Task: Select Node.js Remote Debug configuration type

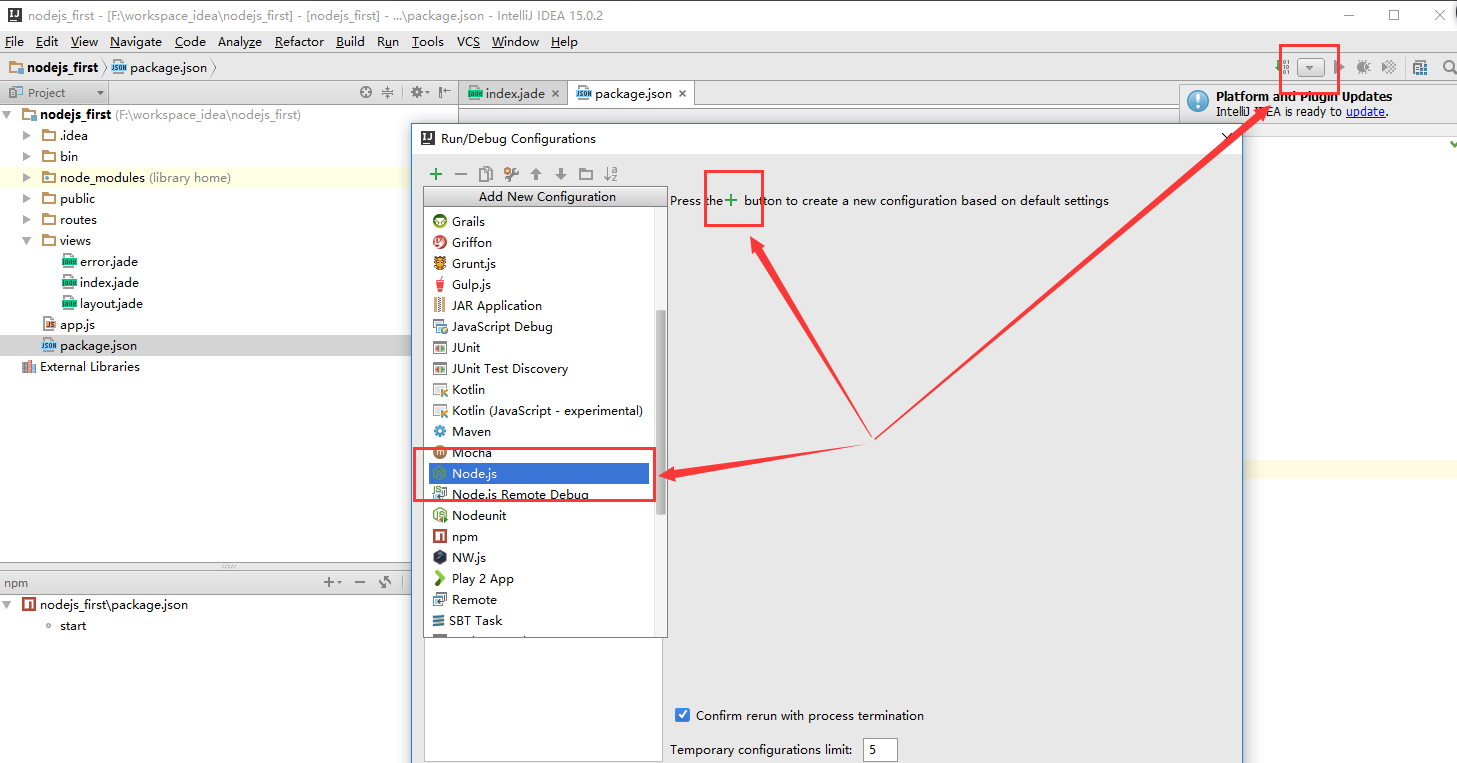Action: (539, 494)
